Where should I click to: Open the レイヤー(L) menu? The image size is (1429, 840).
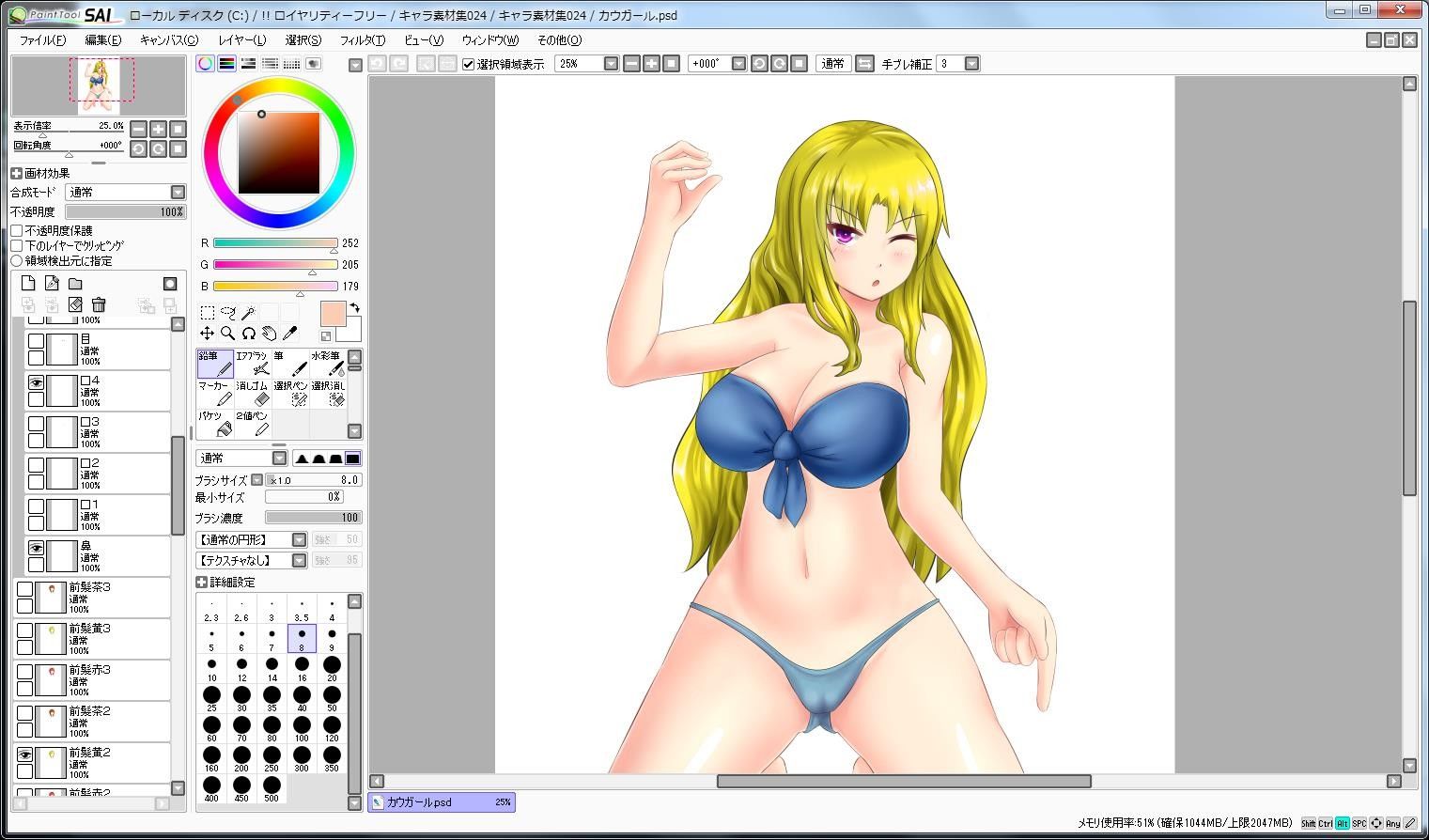(x=241, y=40)
